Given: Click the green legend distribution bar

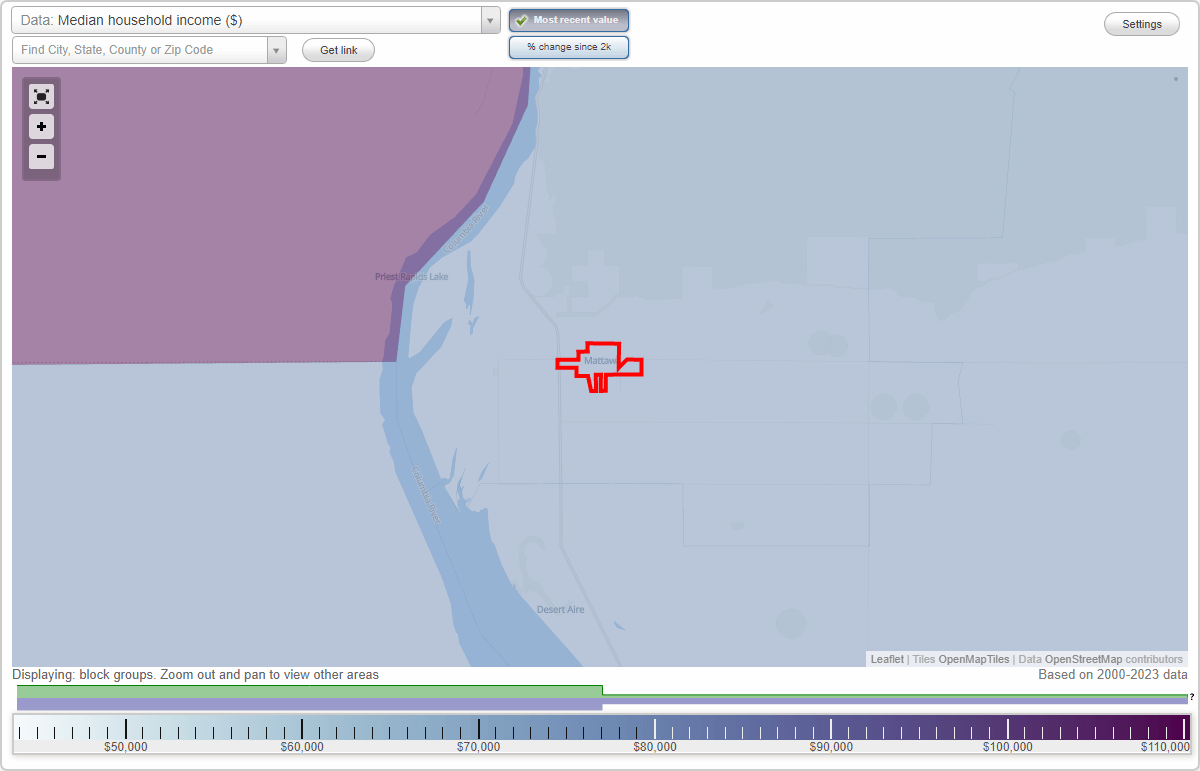Looking at the screenshot, I should pyautogui.click(x=300, y=691).
